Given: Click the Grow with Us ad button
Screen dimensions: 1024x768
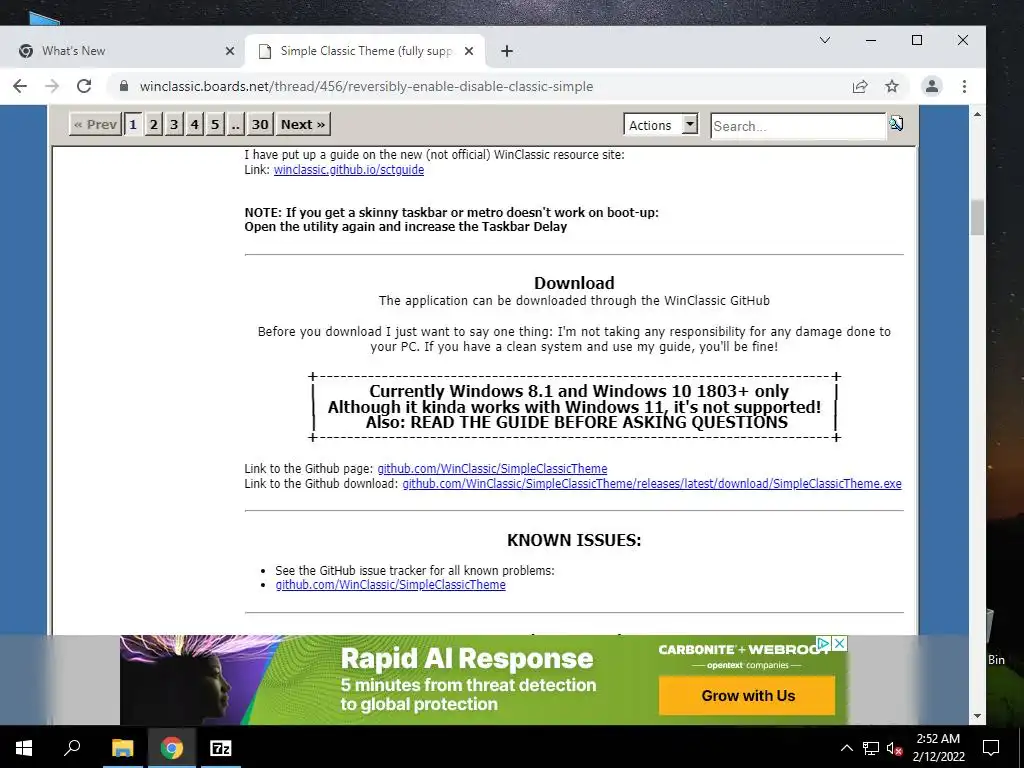Looking at the screenshot, I should (x=747, y=696).
